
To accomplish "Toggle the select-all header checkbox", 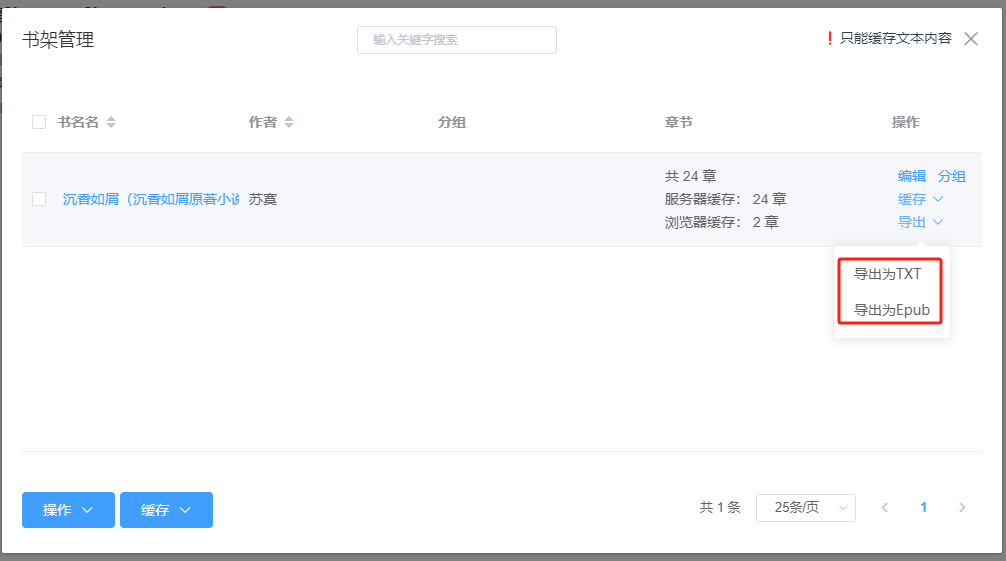I will [39, 122].
